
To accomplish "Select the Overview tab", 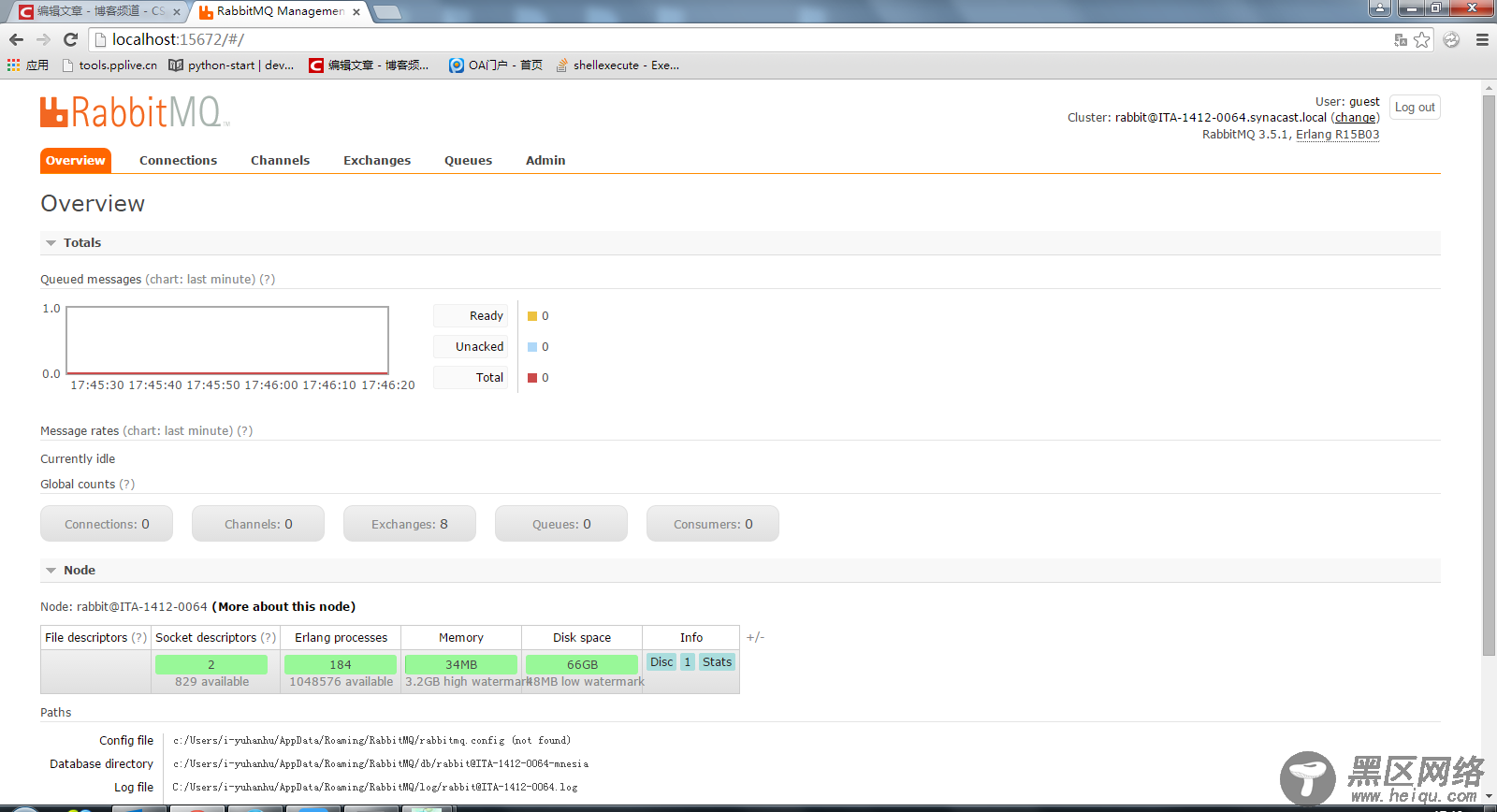I will coord(76,160).
